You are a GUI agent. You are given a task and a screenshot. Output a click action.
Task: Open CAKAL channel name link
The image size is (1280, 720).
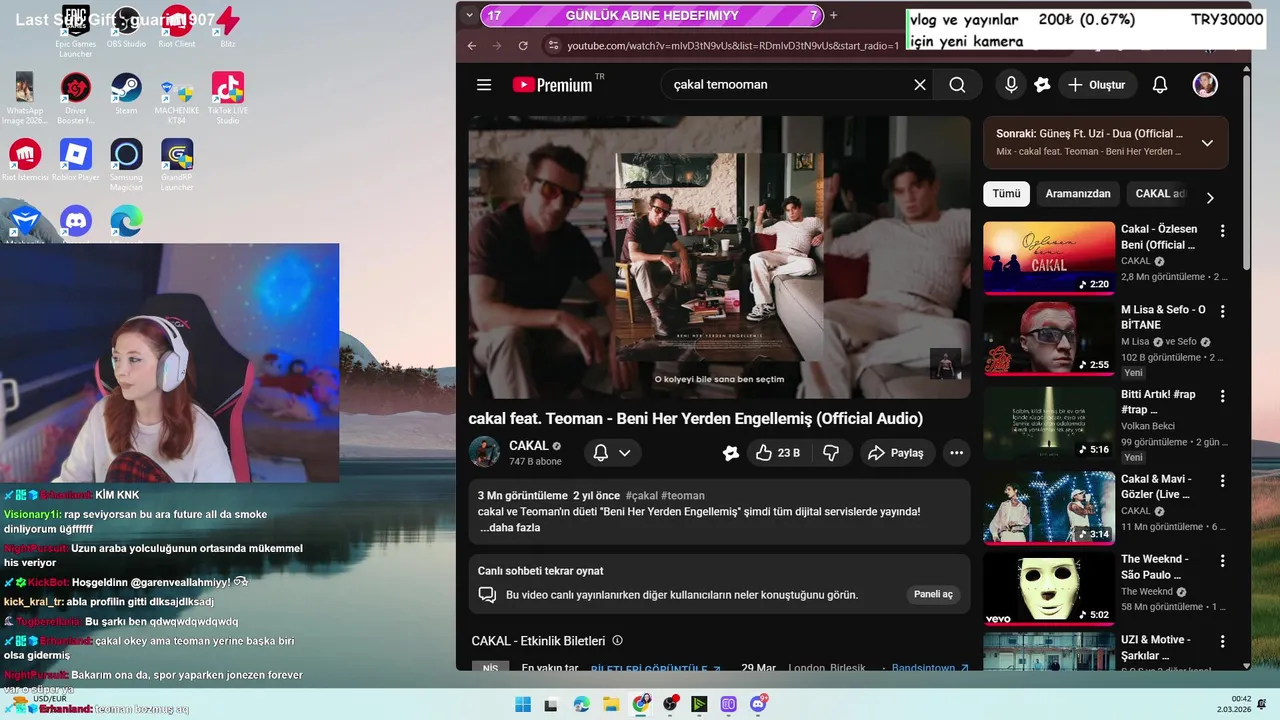click(x=529, y=445)
